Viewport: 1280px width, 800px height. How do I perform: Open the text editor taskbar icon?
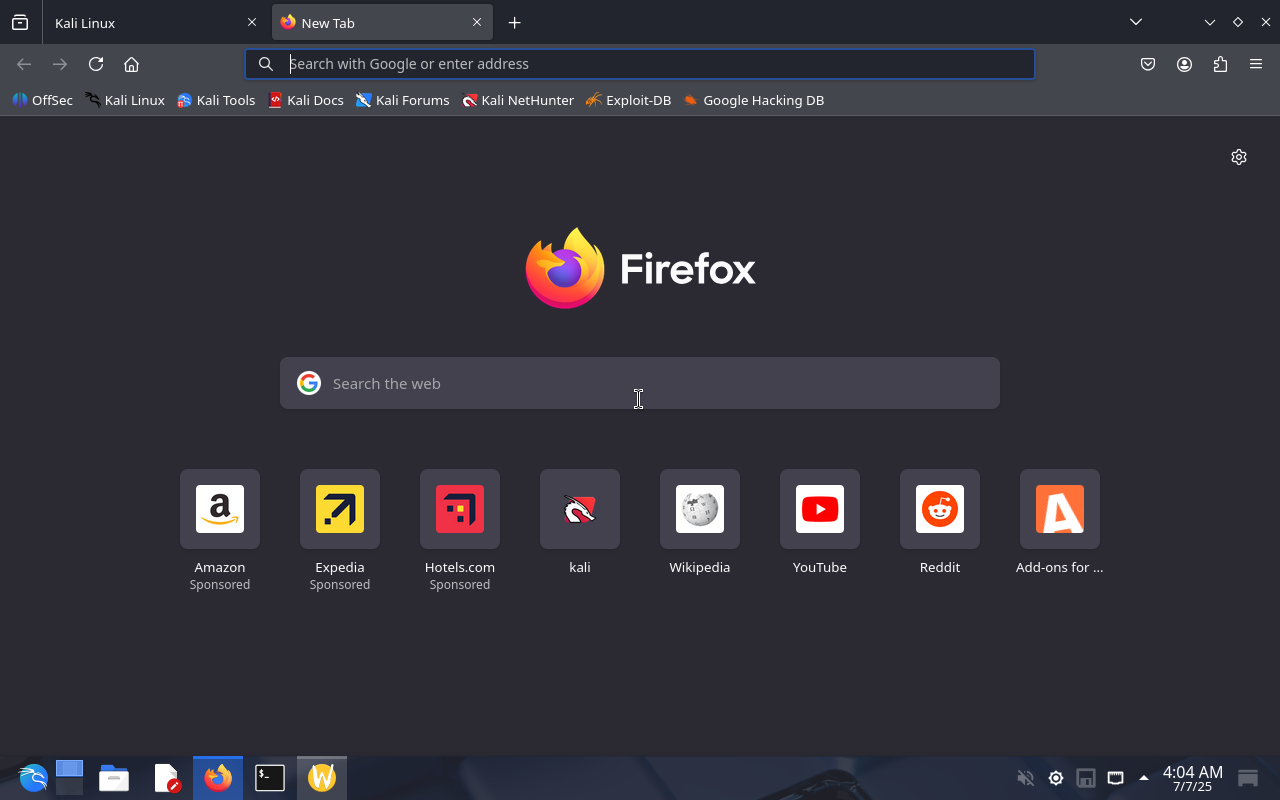click(166, 777)
